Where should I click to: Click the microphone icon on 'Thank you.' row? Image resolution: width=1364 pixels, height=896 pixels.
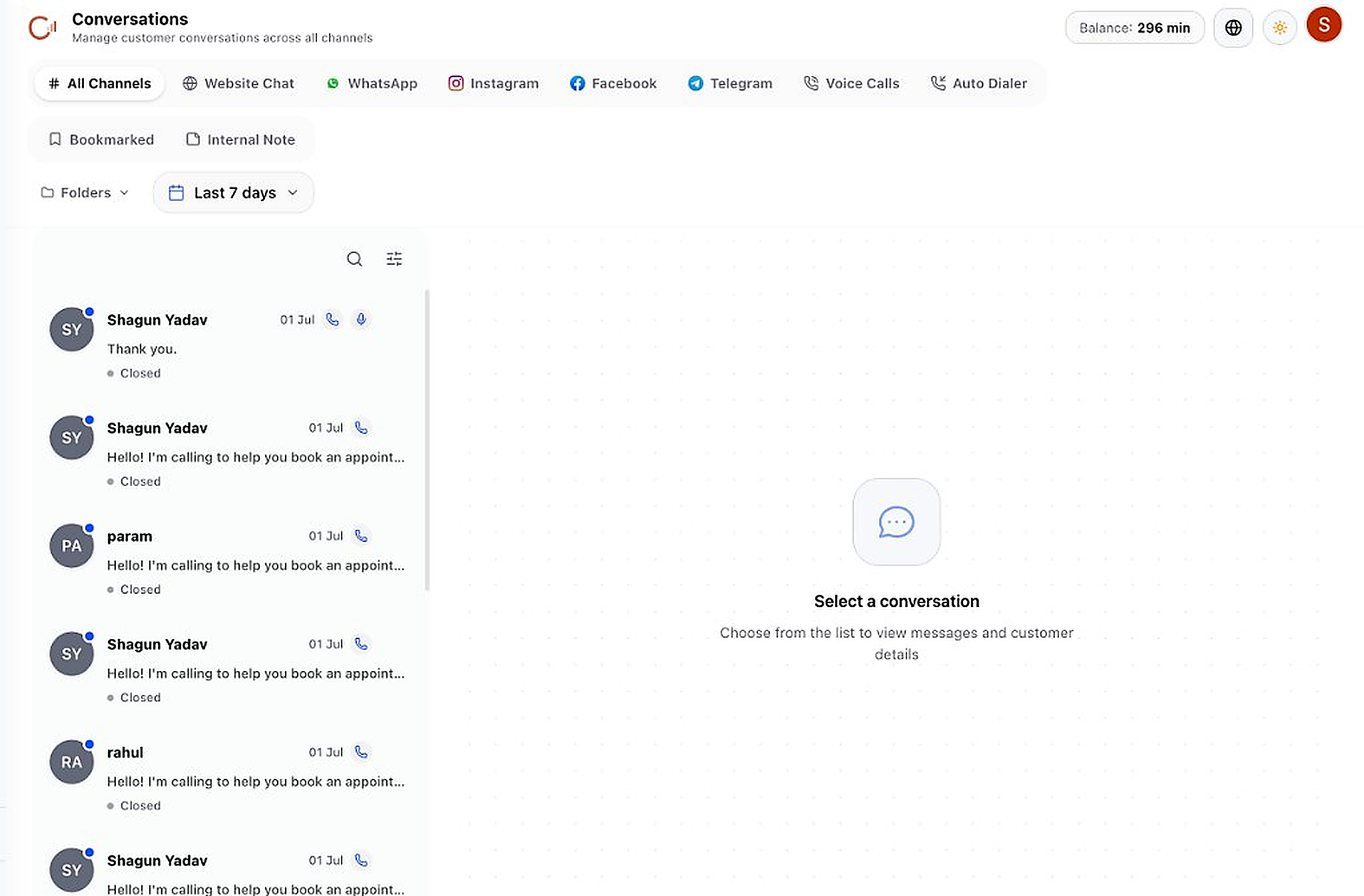361,320
